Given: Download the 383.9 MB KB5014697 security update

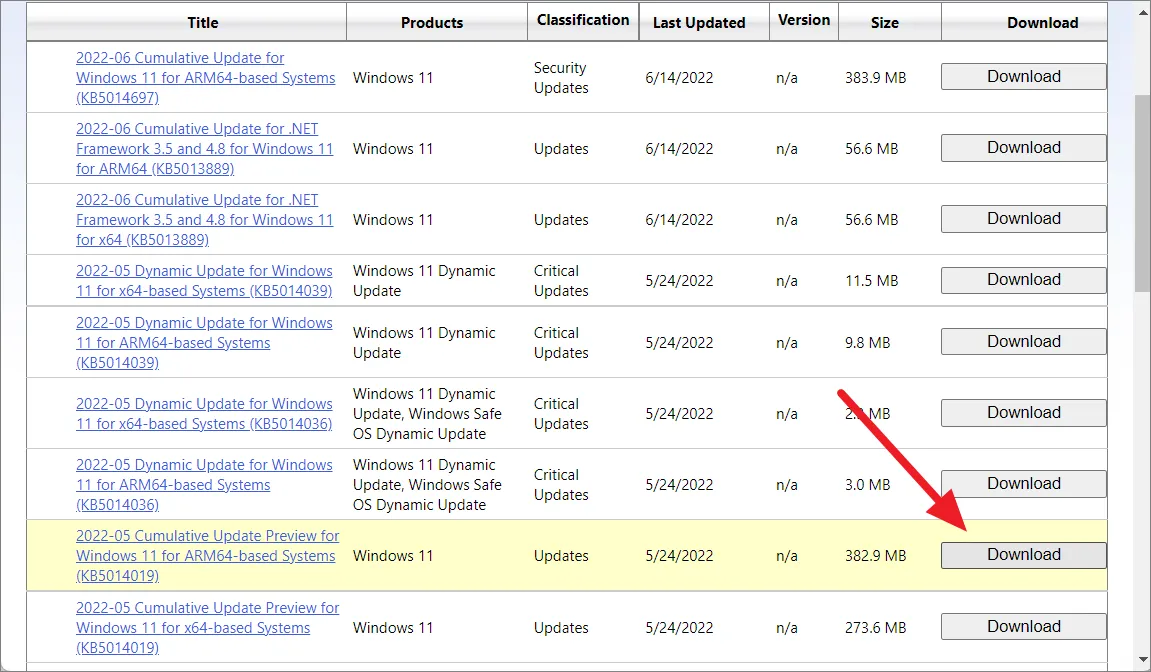Looking at the screenshot, I should tap(1023, 77).
